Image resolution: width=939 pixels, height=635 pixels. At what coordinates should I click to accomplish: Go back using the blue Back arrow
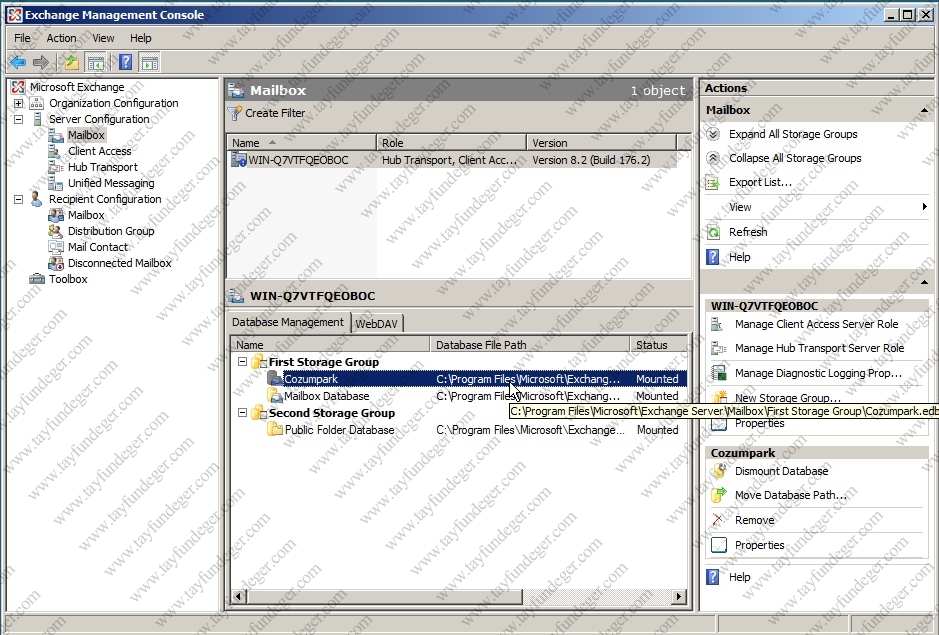click(x=18, y=62)
